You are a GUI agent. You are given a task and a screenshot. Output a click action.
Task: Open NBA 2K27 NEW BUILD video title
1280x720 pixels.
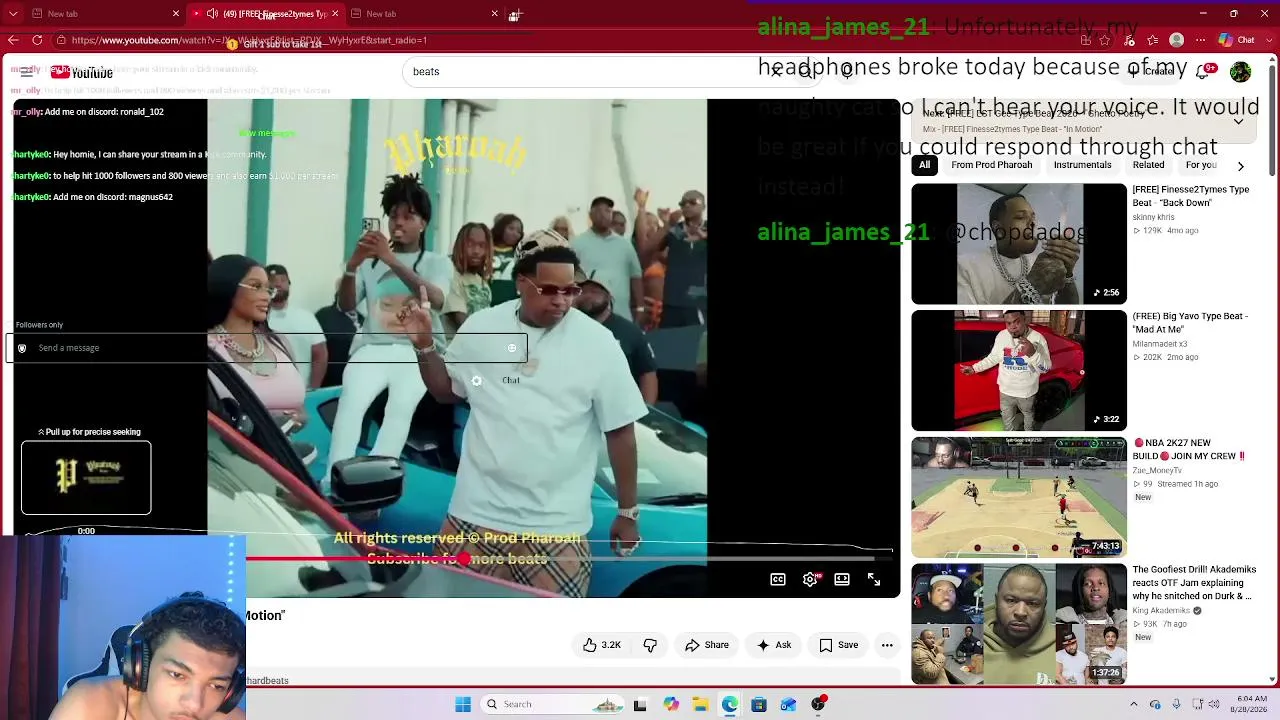click(x=1189, y=449)
